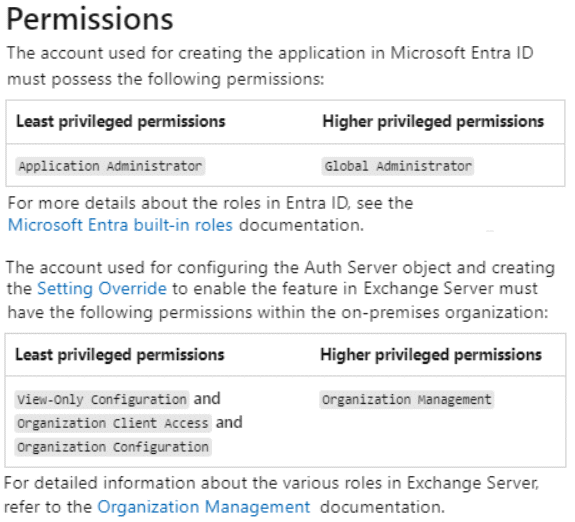Click first table's Higher privileged permissions header
This screenshot has height=522, width=575.
pos(433,122)
